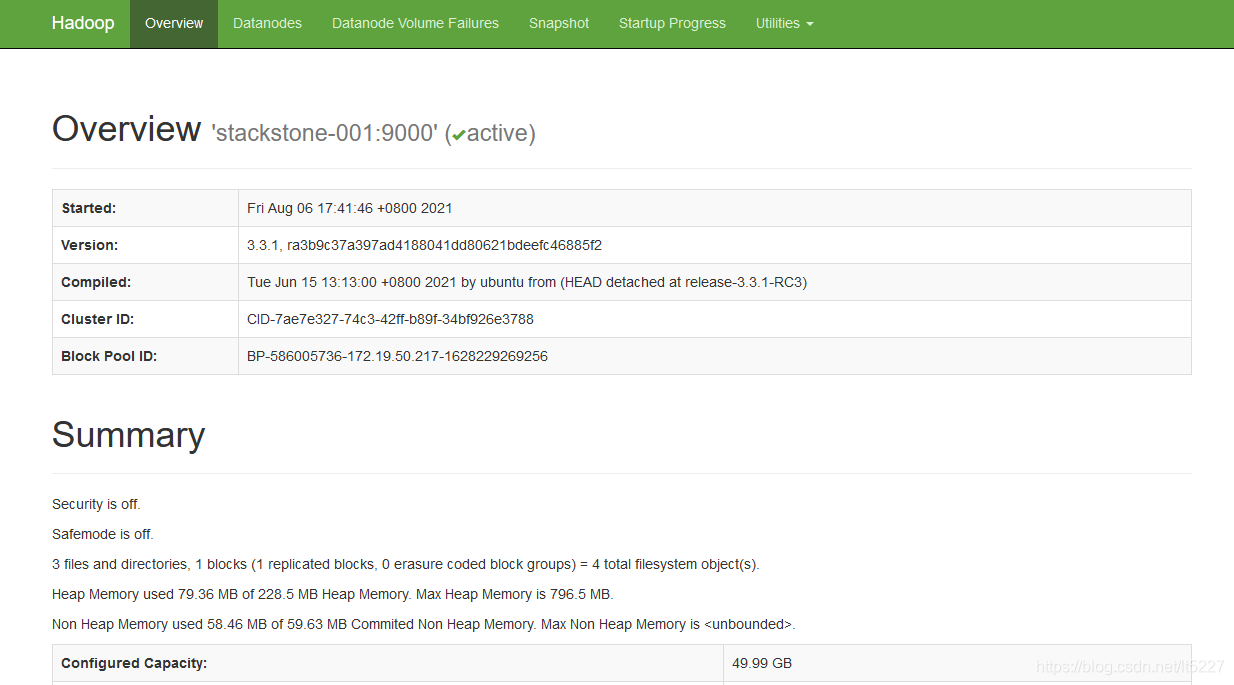Select compiled date Tue Jun 15 value
1234x685 pixels.
(527, 282)
